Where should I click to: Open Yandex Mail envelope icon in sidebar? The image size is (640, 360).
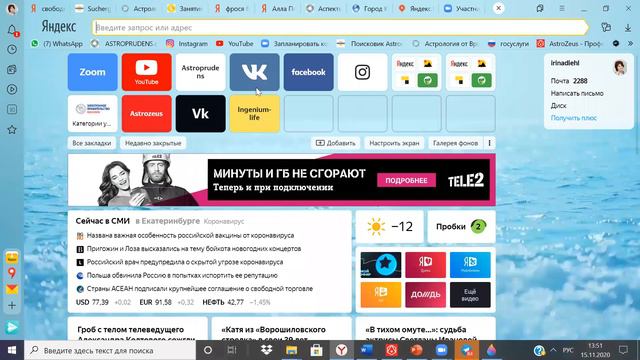coord(12,289)
